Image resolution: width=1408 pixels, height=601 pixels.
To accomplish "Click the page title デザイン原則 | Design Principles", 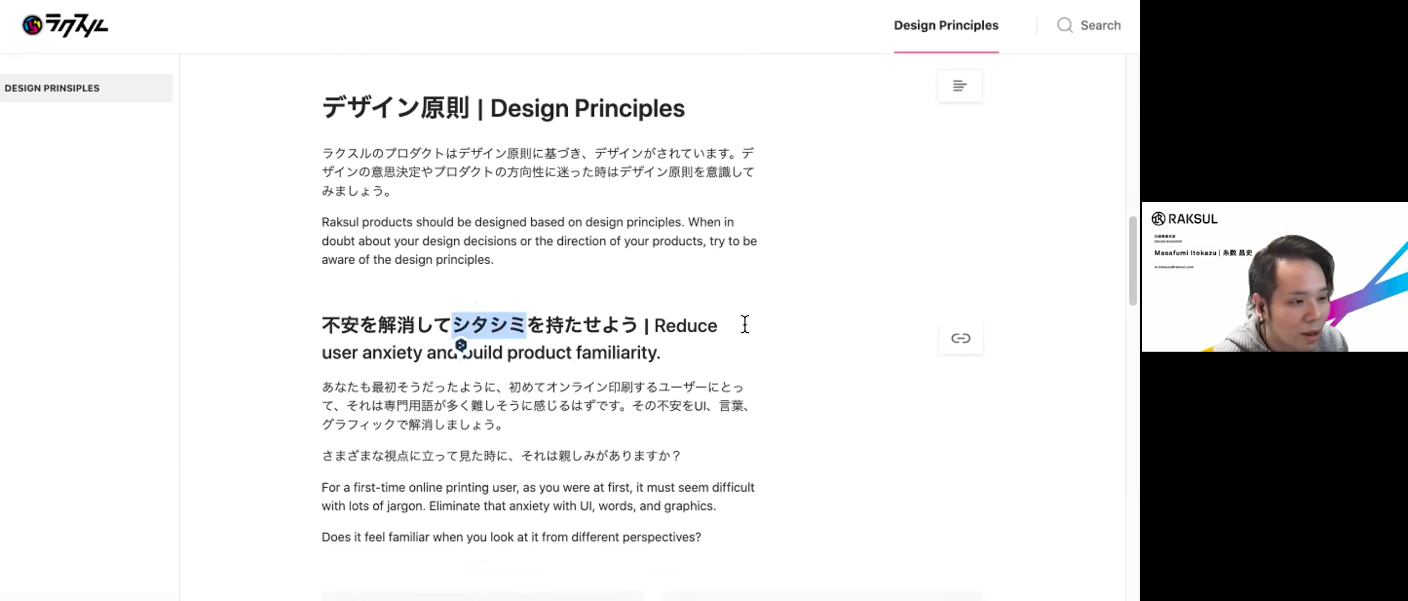I will coord(503,108).
